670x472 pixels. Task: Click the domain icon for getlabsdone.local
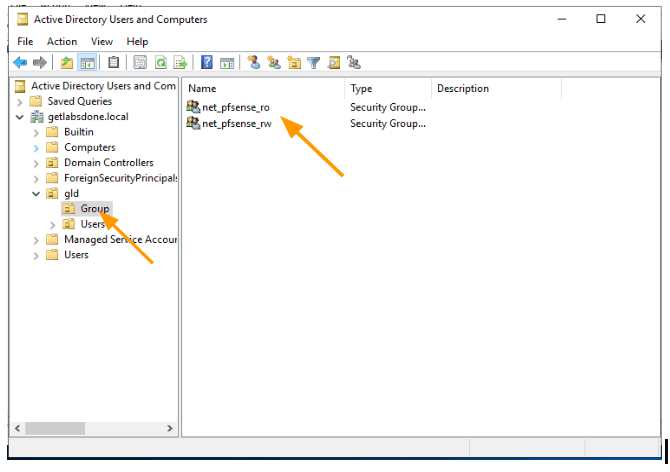(x=37, y=117)
